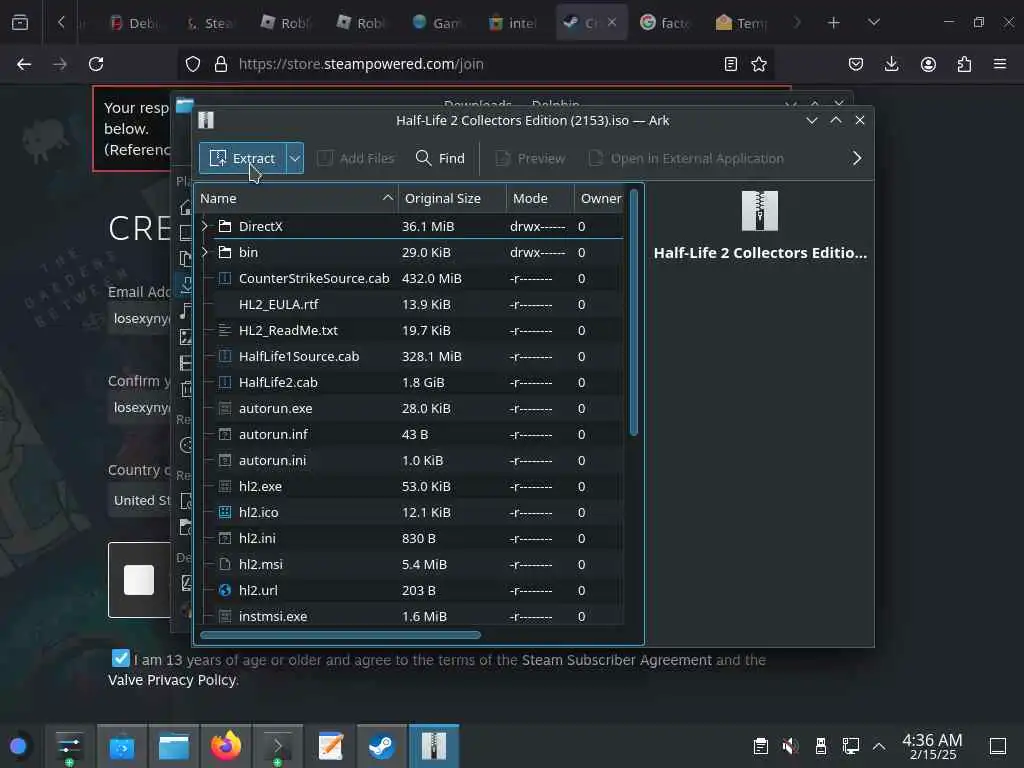
Task: Open Firefox from the taskbar
Action: (x=225, y=746)
